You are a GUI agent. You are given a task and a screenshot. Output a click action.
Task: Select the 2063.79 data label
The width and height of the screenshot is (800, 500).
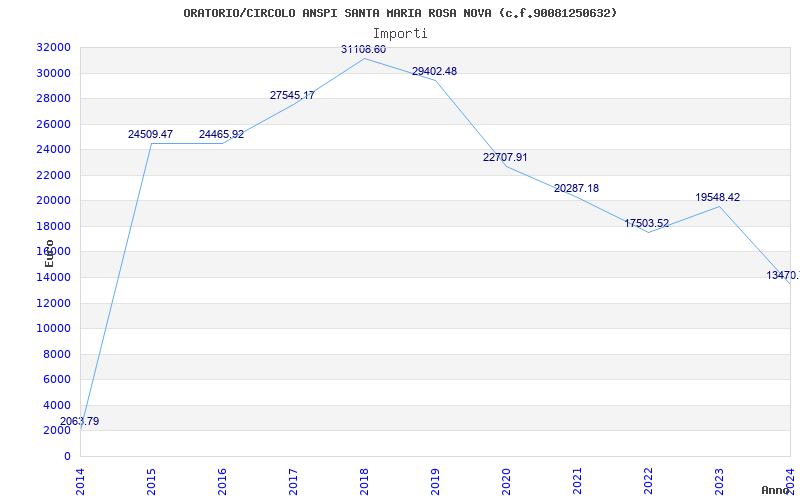(80, 421)
